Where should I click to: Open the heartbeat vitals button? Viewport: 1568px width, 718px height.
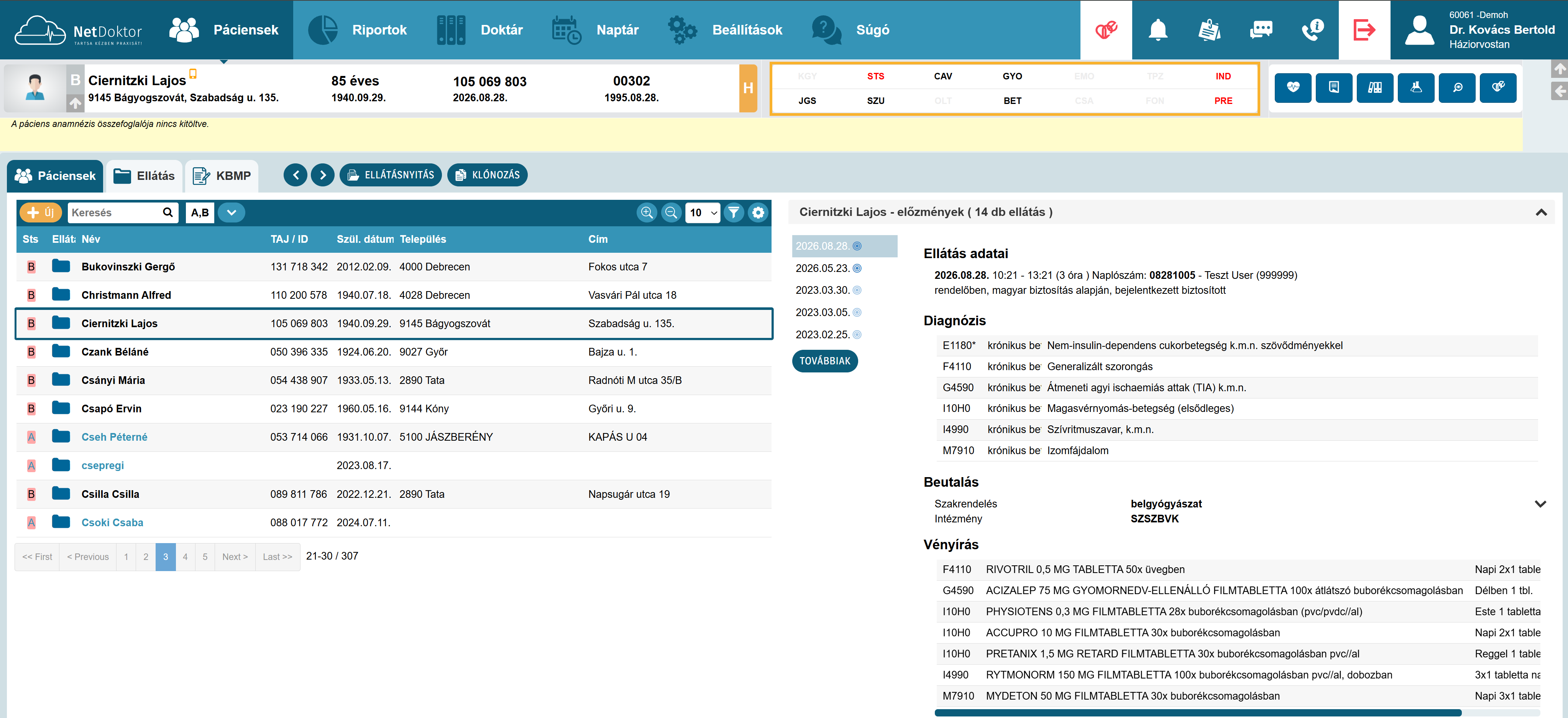click(x=1293, y=88)
